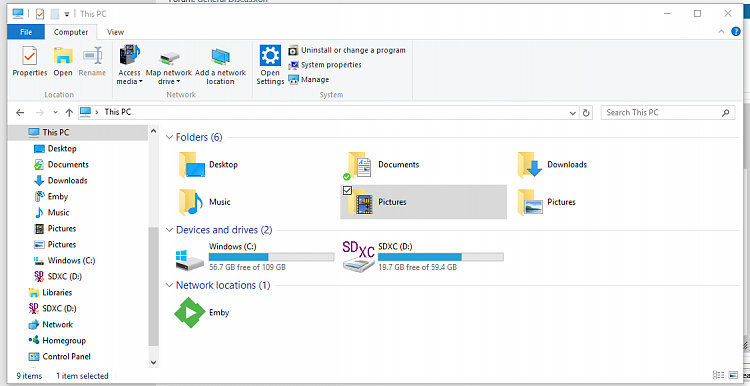
Task: Open the File tab
Action: coord(26,32)
